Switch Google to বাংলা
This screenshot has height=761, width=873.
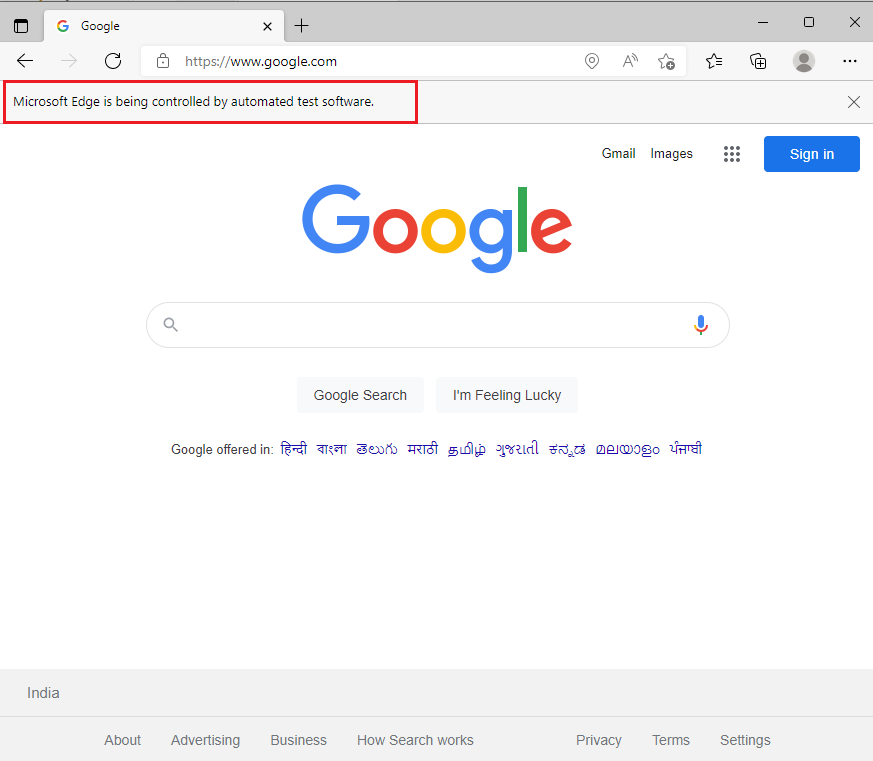332,449
